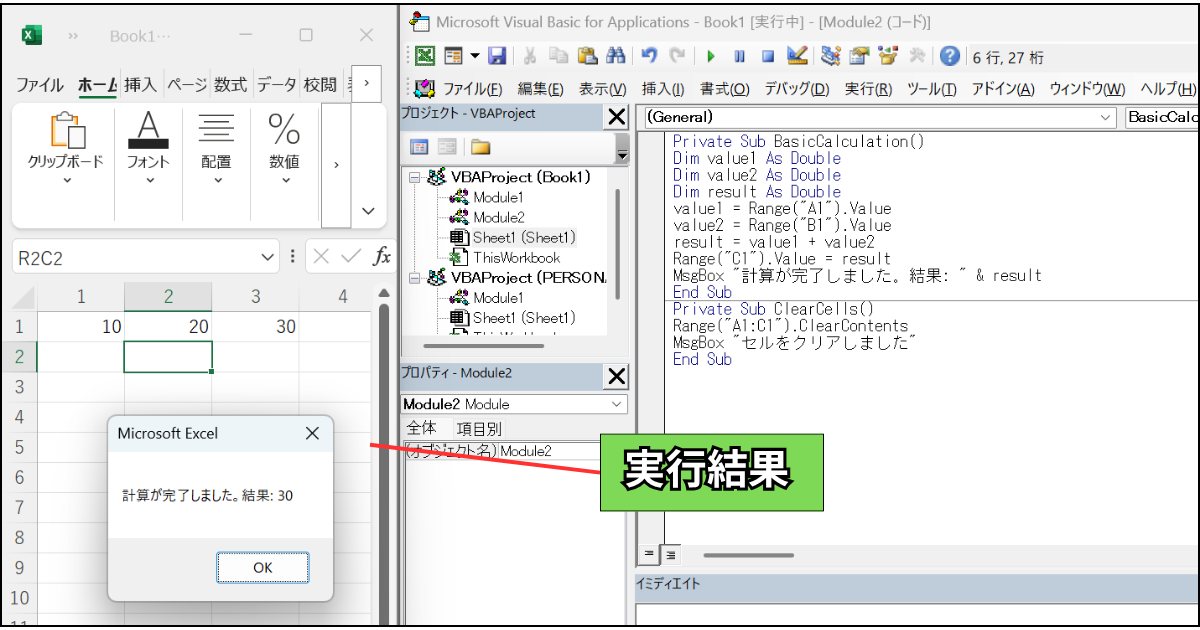Toggle Procedure View button at code window bottom
Screen dimensions: 1200x630
[649, 553]
